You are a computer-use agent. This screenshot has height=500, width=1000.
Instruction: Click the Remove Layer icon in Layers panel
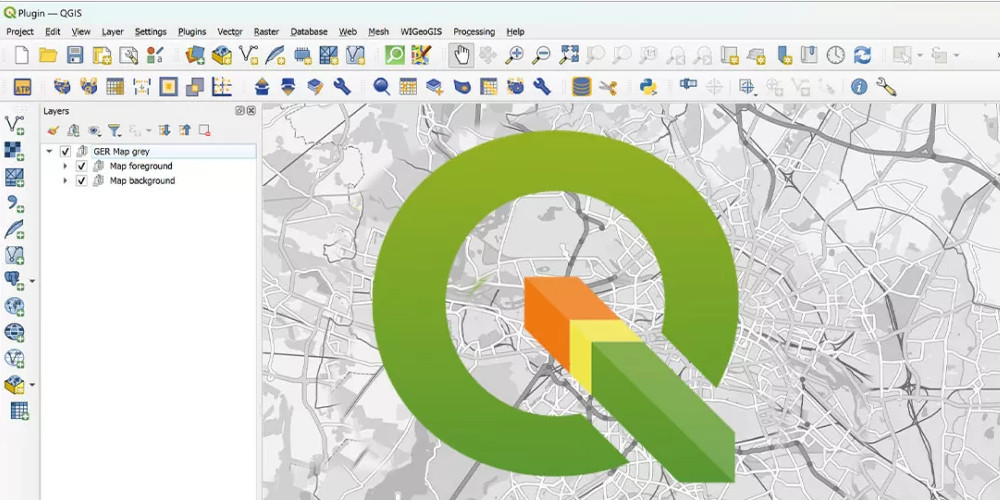pyautogui.click(x=204, y=130)
